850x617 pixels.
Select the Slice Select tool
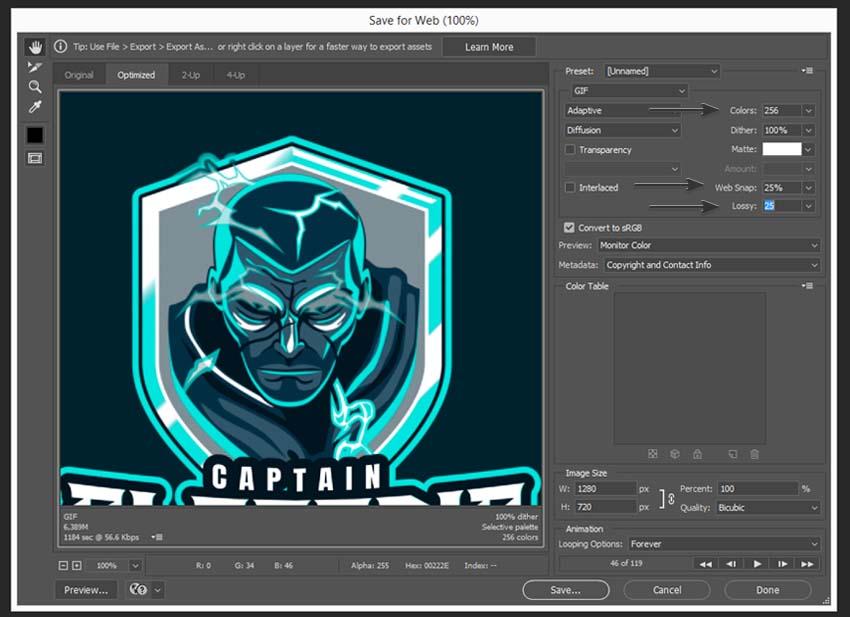click(x=35, y=67)
